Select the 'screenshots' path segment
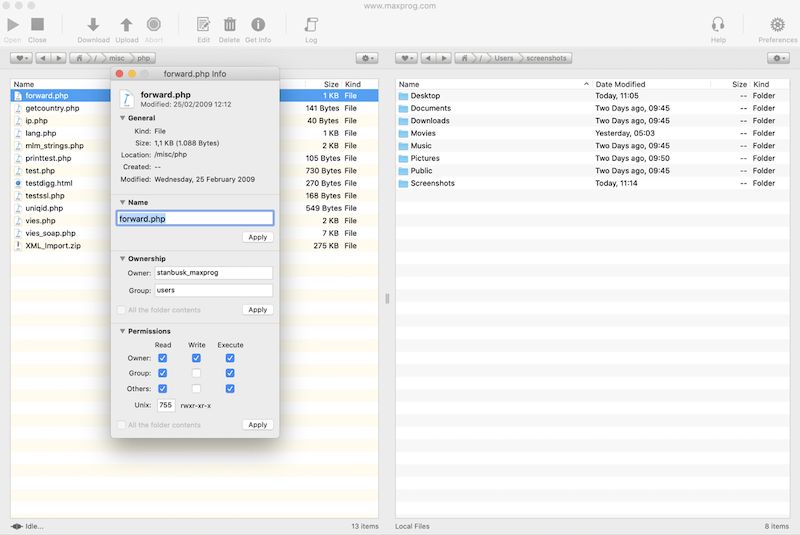Screen dimensions: 800x535 point(544,58)
